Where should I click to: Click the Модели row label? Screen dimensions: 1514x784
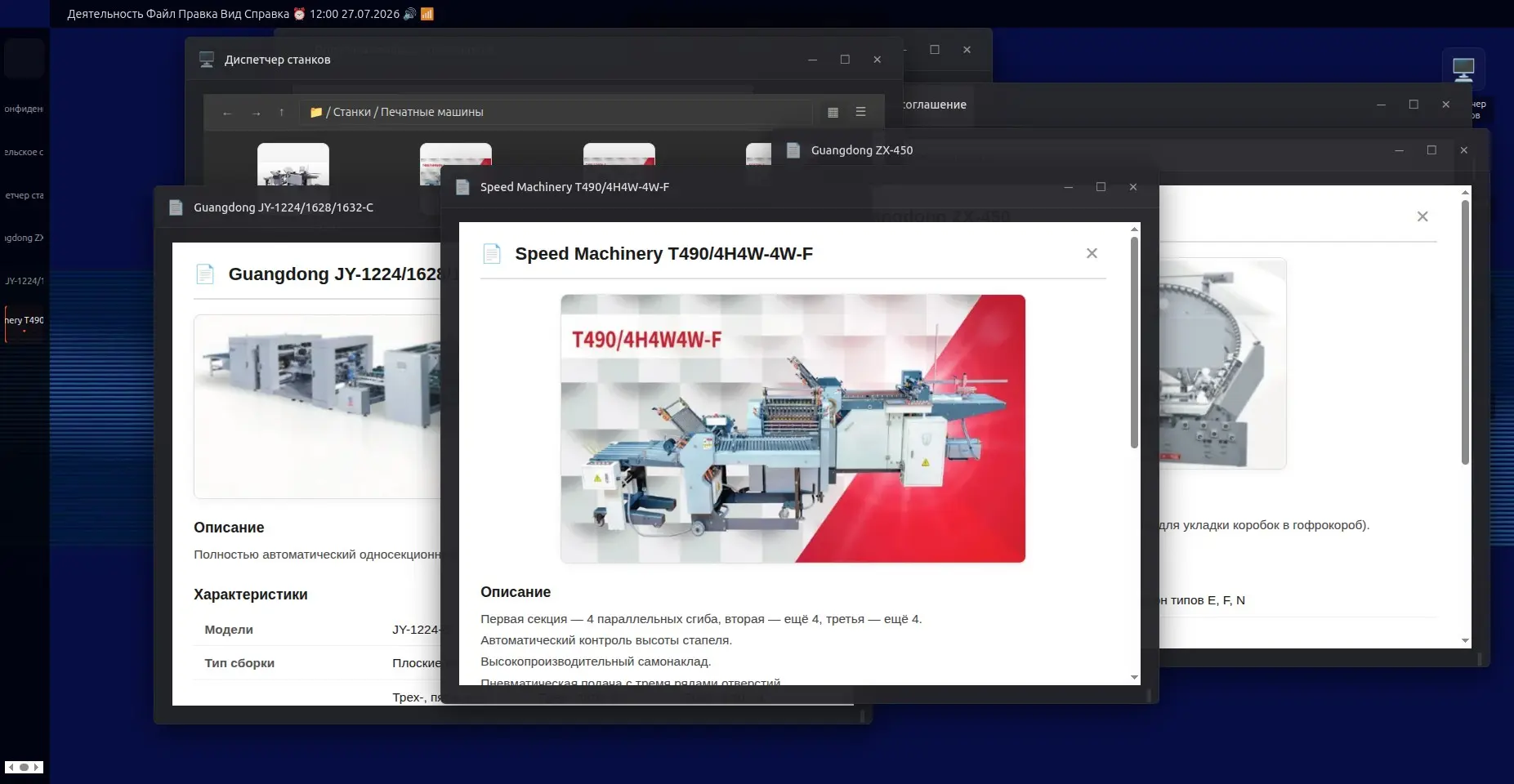[x=229, y=630]
